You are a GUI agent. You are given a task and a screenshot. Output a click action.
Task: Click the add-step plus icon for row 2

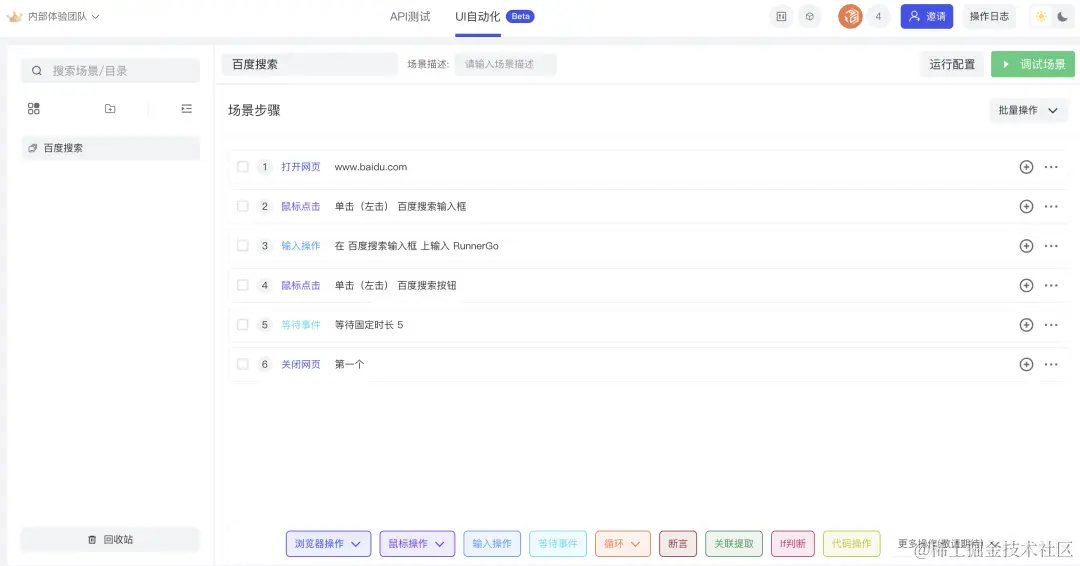click(1026, 206)
